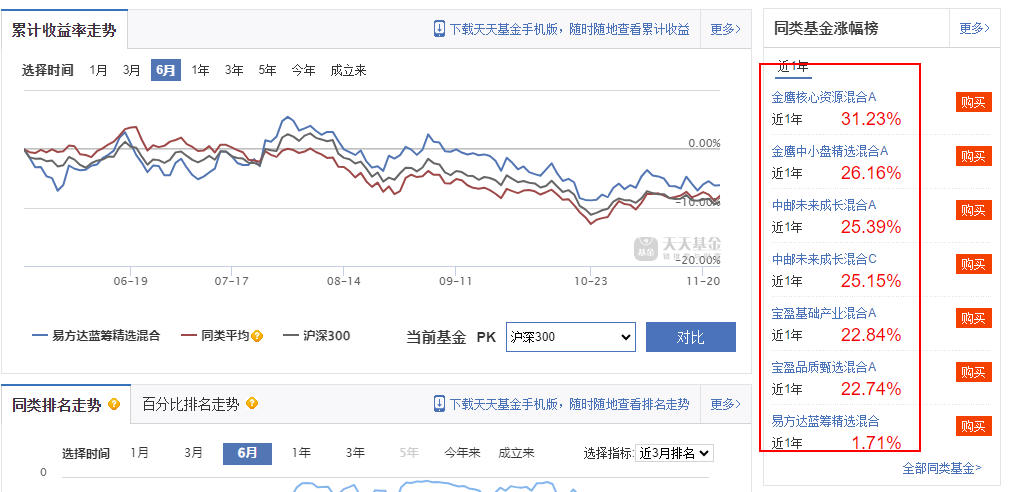
Task: Click the help icon next to 同类平均 legend
Action: pyautogui.click(x=257, y=336)
